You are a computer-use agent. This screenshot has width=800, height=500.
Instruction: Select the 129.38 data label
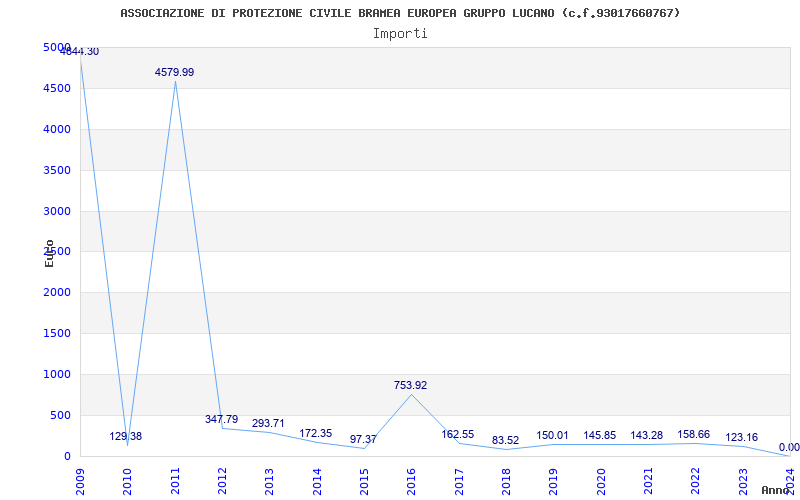coord(125,436)
